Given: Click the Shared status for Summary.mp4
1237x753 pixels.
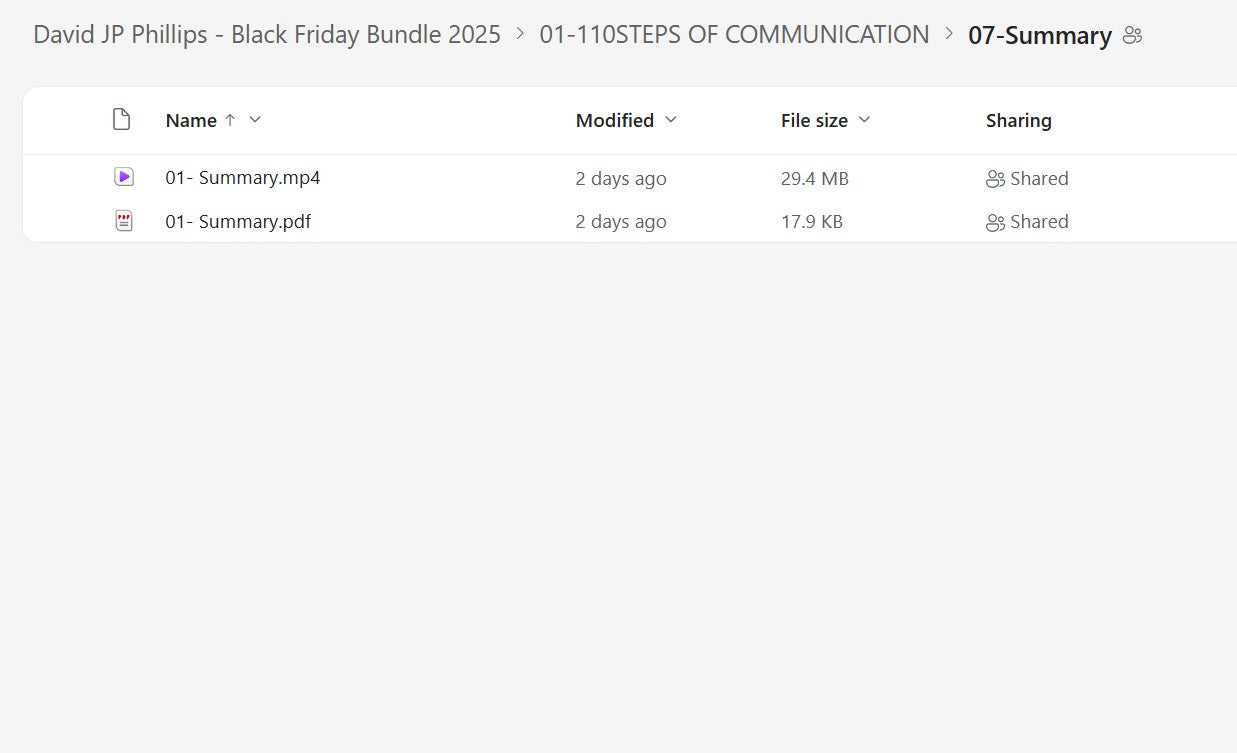Looking at the screenshot, I should (x=1039, y=179).
